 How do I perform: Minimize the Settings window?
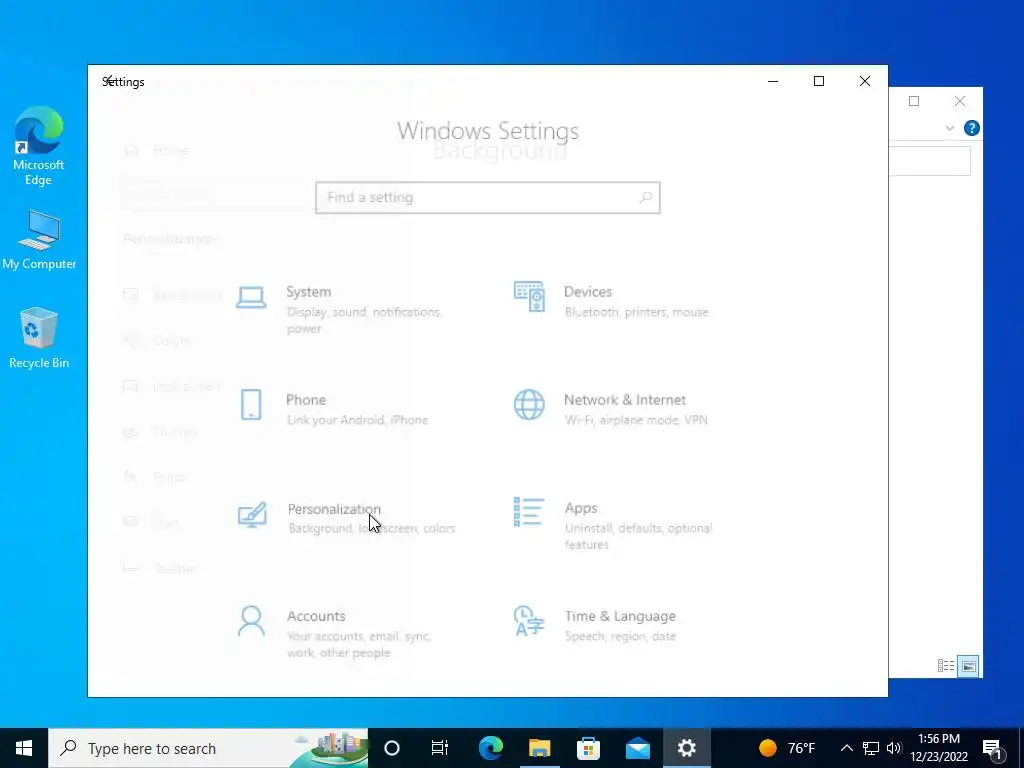(773, 81)
